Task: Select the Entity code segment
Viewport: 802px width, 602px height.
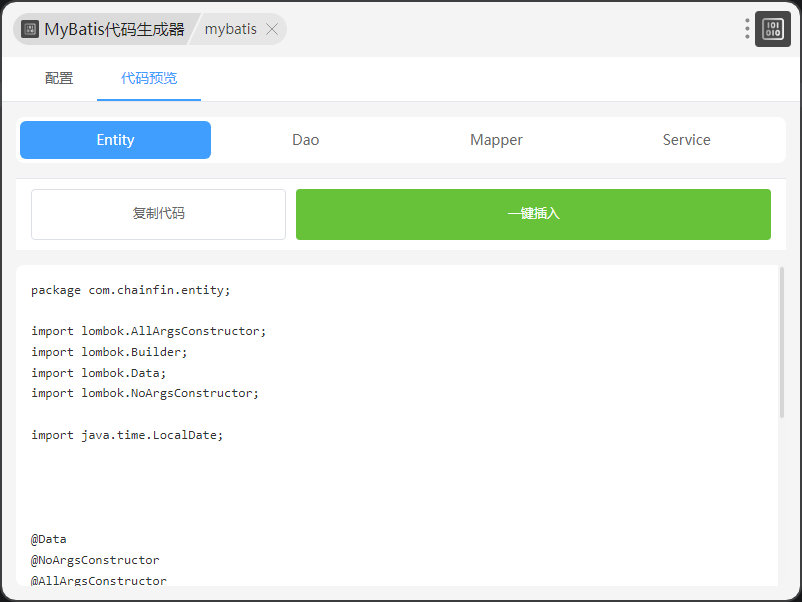Action: (x=115, y=140)
